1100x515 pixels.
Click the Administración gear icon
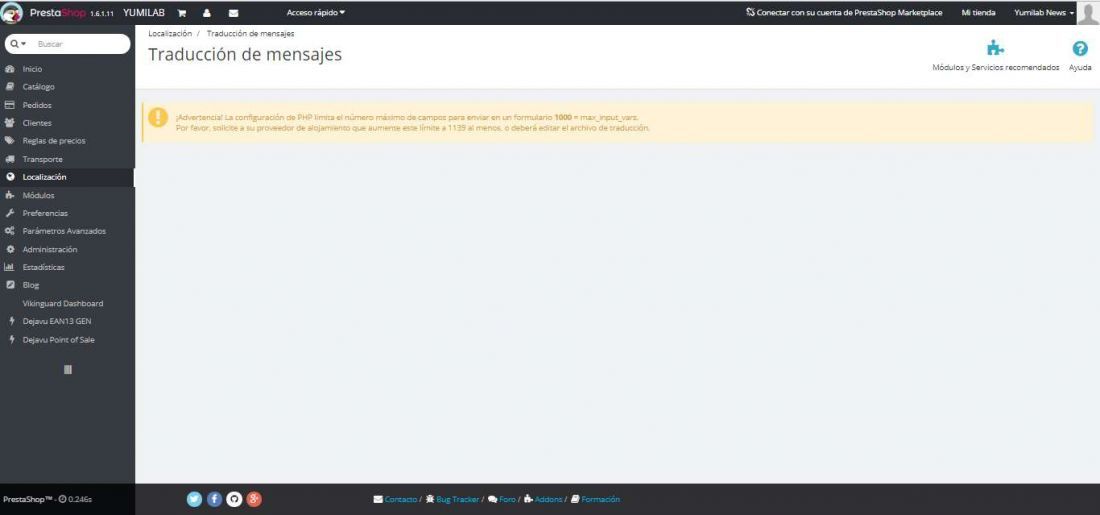(10, 249)
